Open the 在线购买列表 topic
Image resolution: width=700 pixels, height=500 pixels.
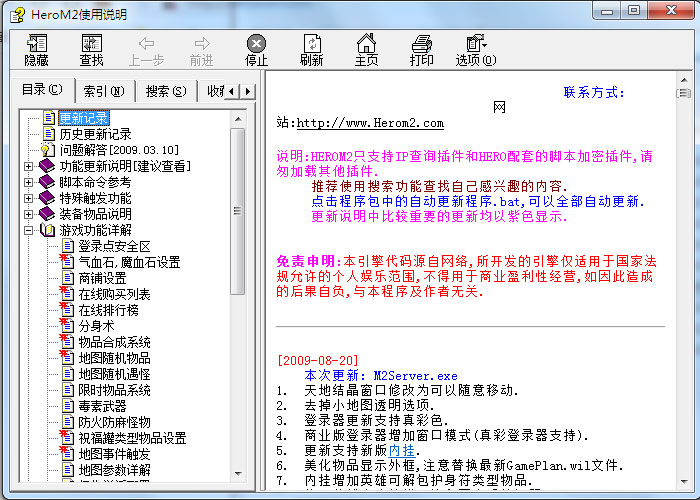click(x=114, y=294)
